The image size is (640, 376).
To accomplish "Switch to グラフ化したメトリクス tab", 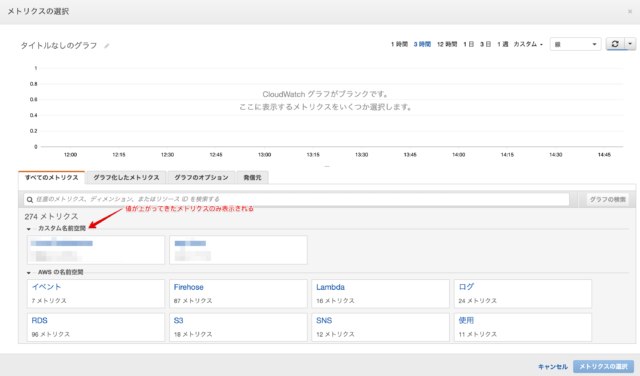I will pyautogui.click(x=126, y=178).
